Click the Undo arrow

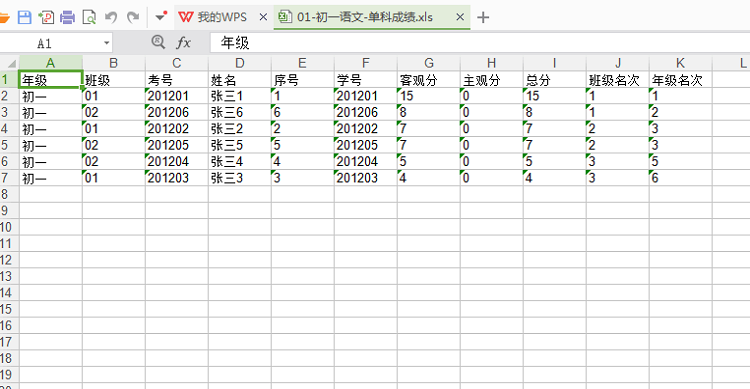point(111,18)
